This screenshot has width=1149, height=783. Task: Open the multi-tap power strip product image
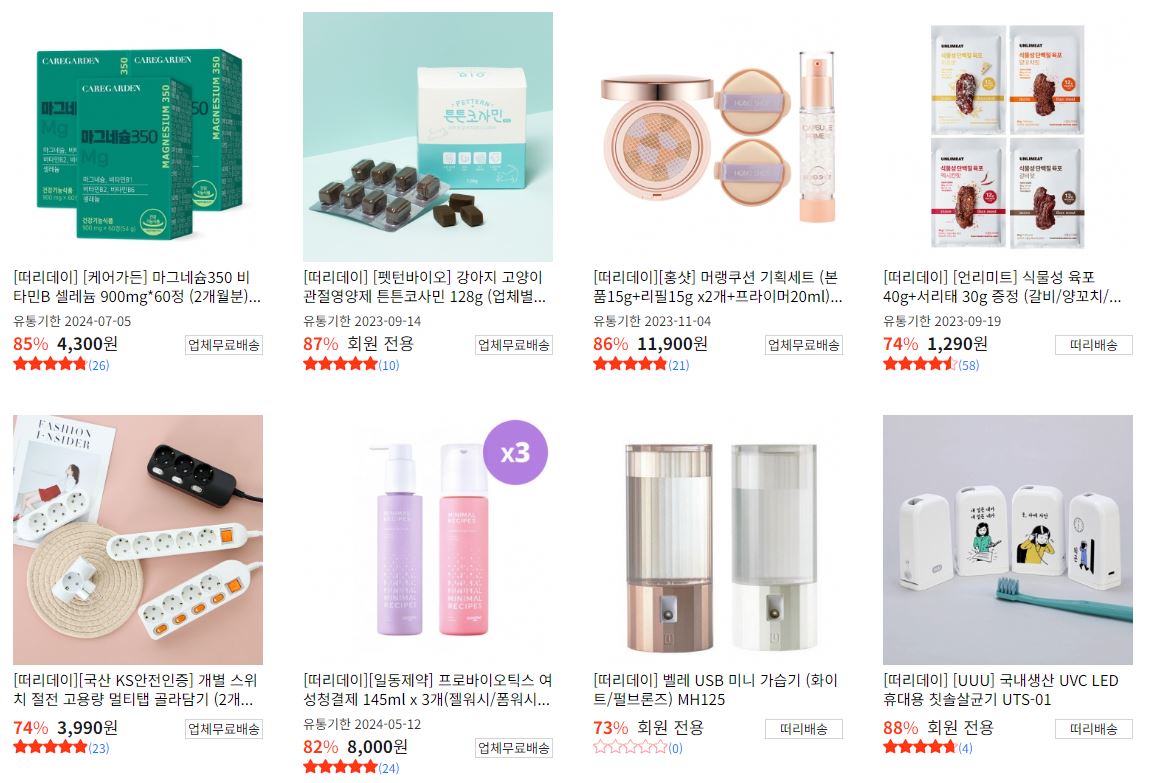[138, 540]
